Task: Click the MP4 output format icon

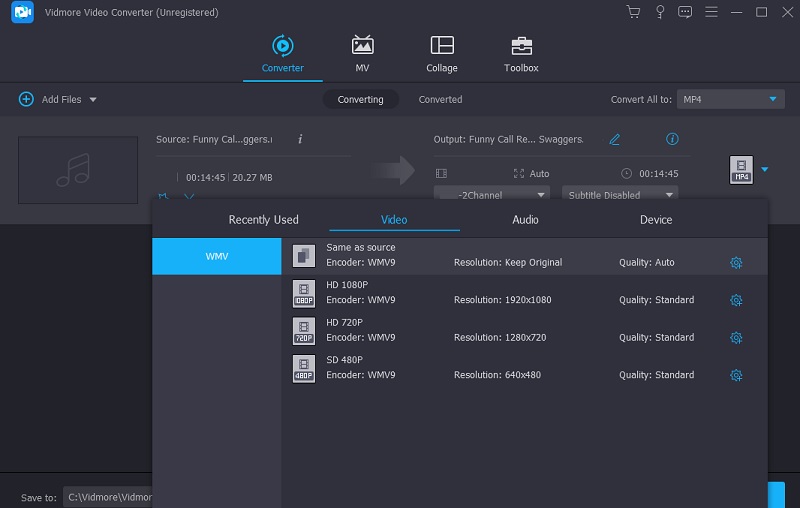Action: point(741,170)
